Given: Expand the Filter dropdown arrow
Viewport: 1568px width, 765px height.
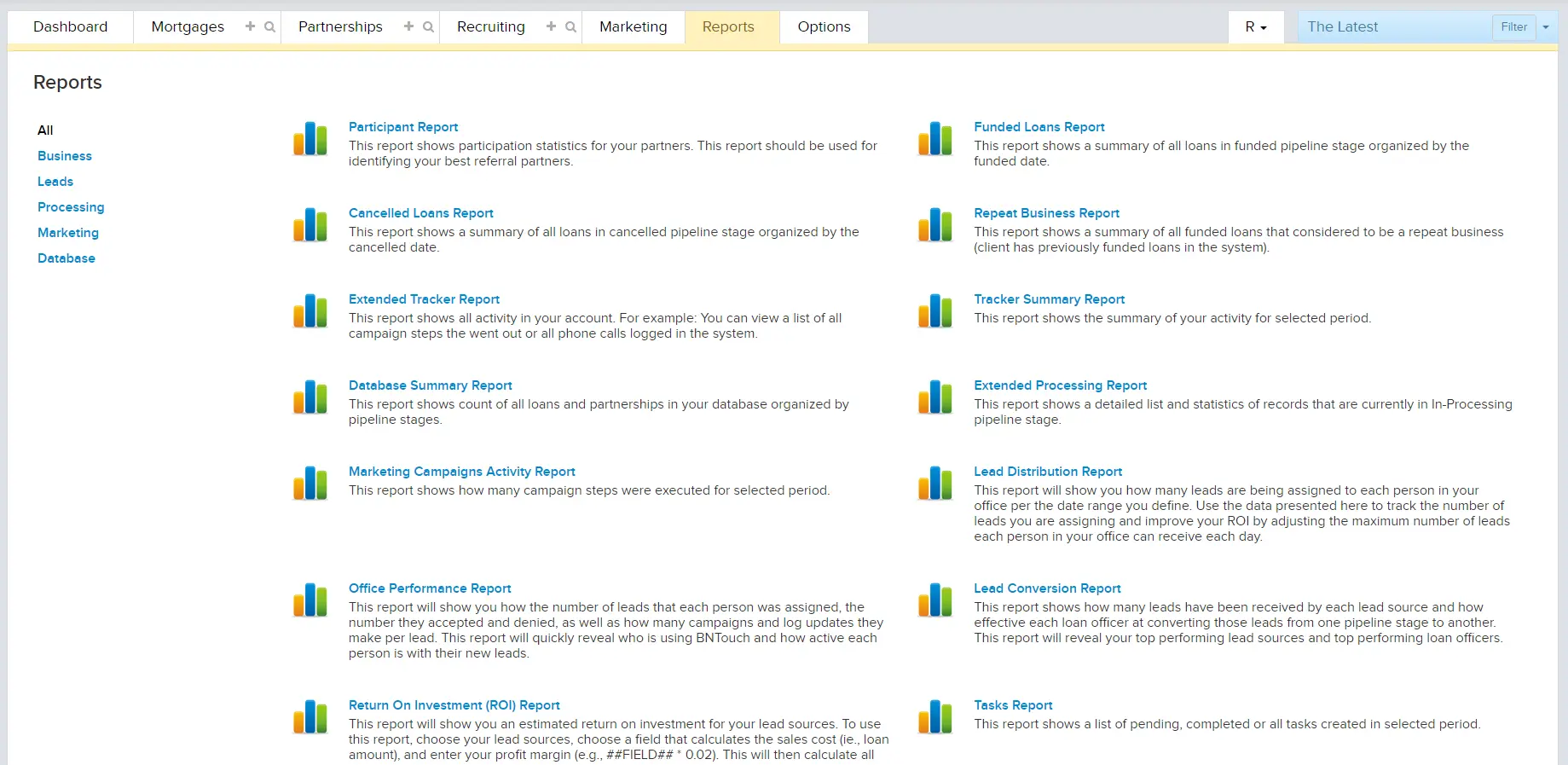Looking at the screenshot, I should (1546, 27).
